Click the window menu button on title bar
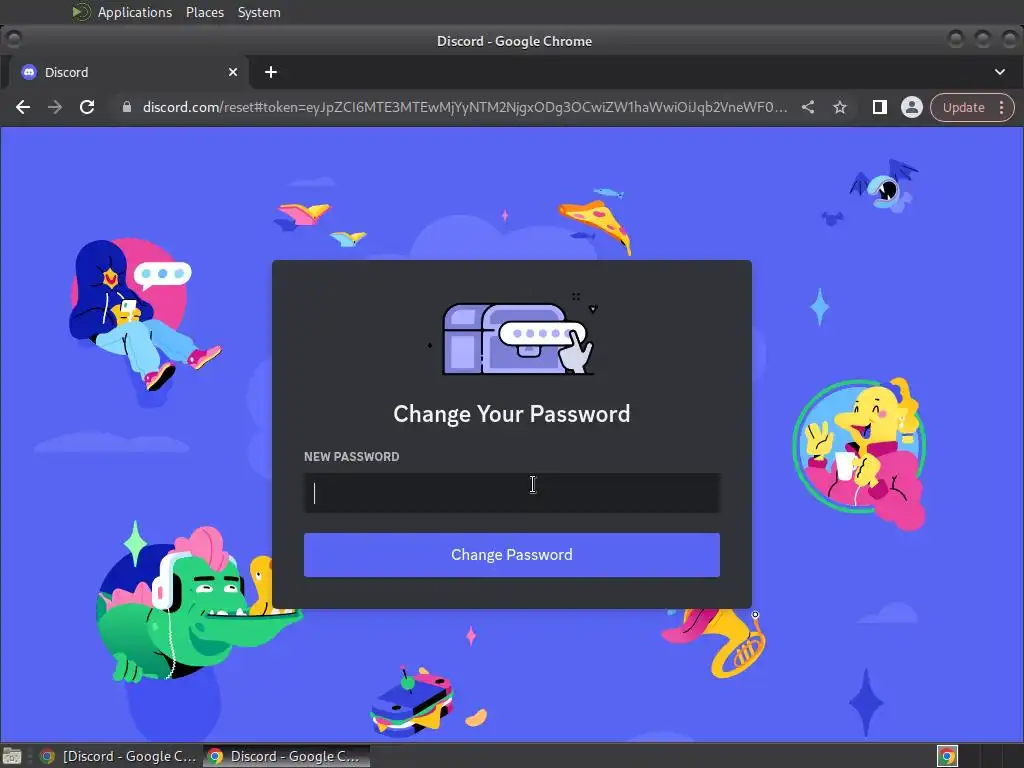This screenshot has width=1024, height=768. pyautogui.click(x=13, y=40)
